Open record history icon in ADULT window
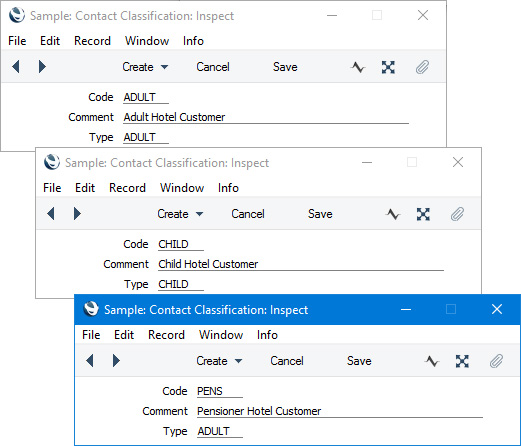The width and height of the screenshot is (521, 446). pyautogui.click(x=358, y=67)
